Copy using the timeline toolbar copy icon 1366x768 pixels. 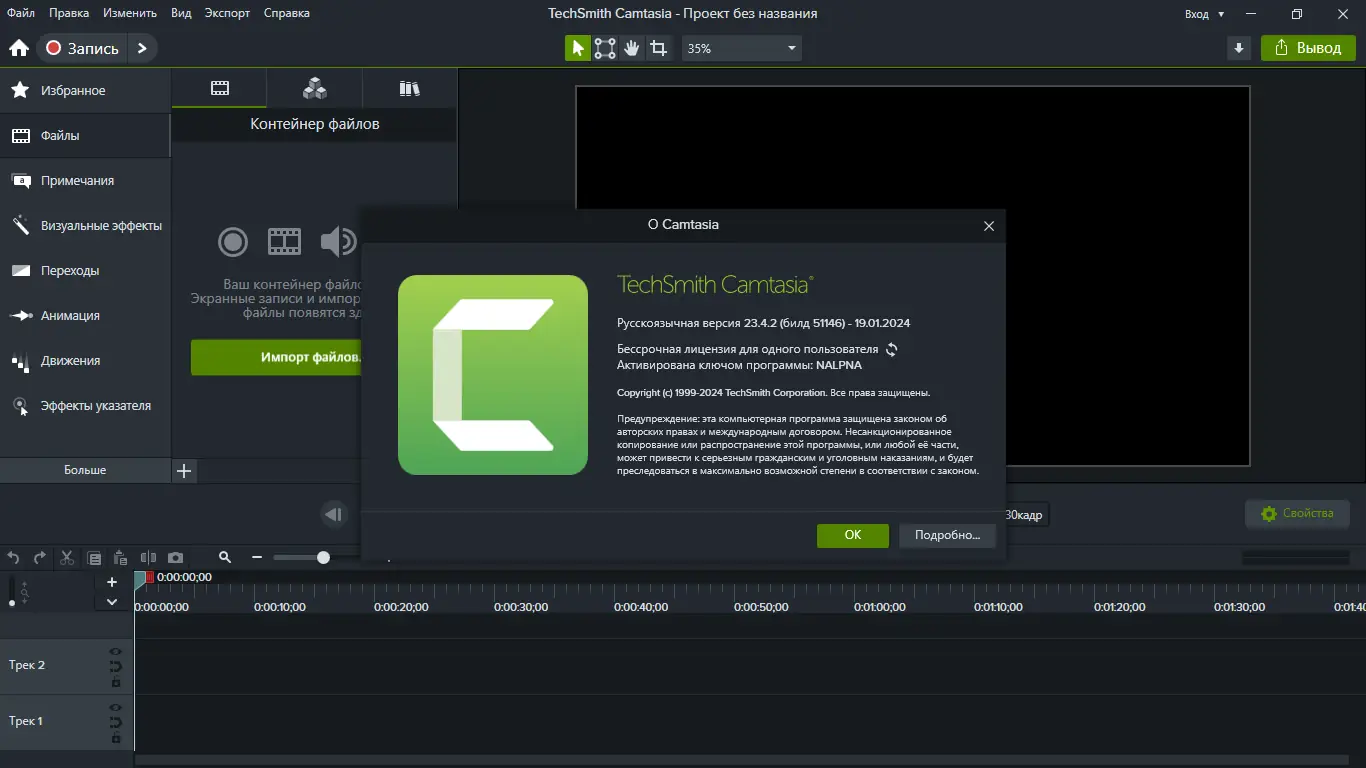point(94,558)
